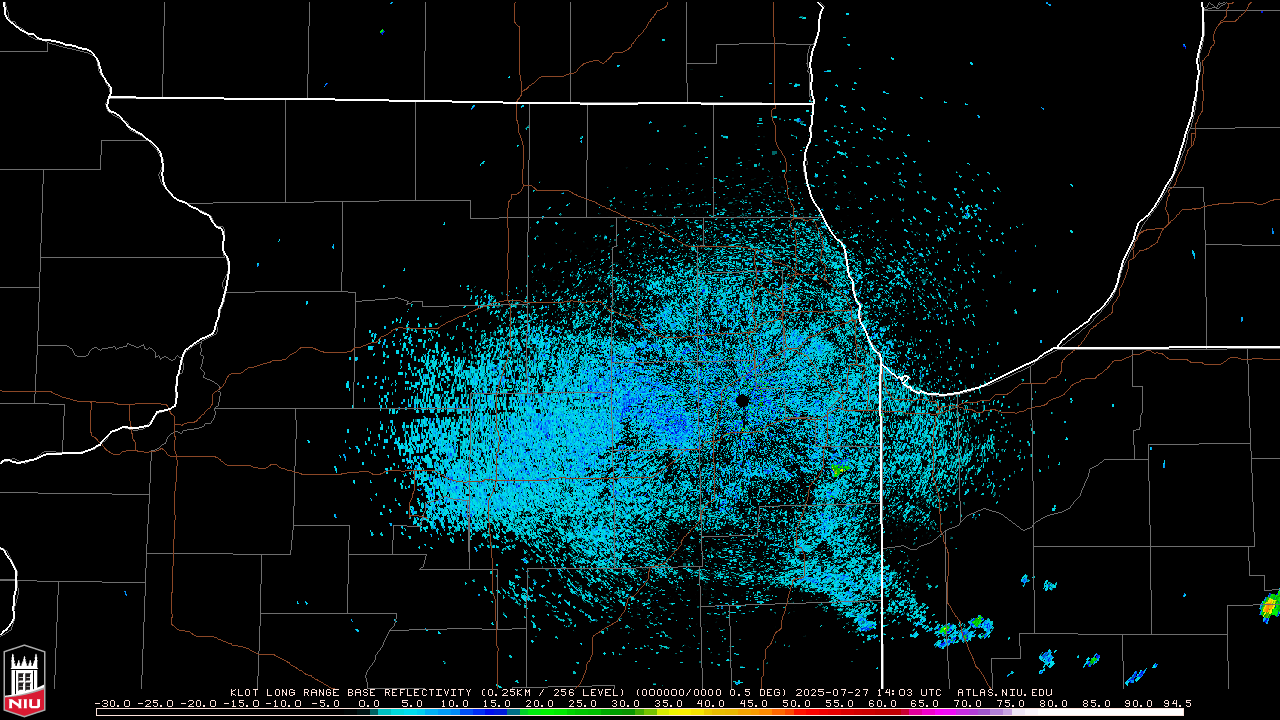The height and width of the screenshot is (720, 1280).
Task: Click the KLOT radar site marker dot
Action: click(742, 400)
